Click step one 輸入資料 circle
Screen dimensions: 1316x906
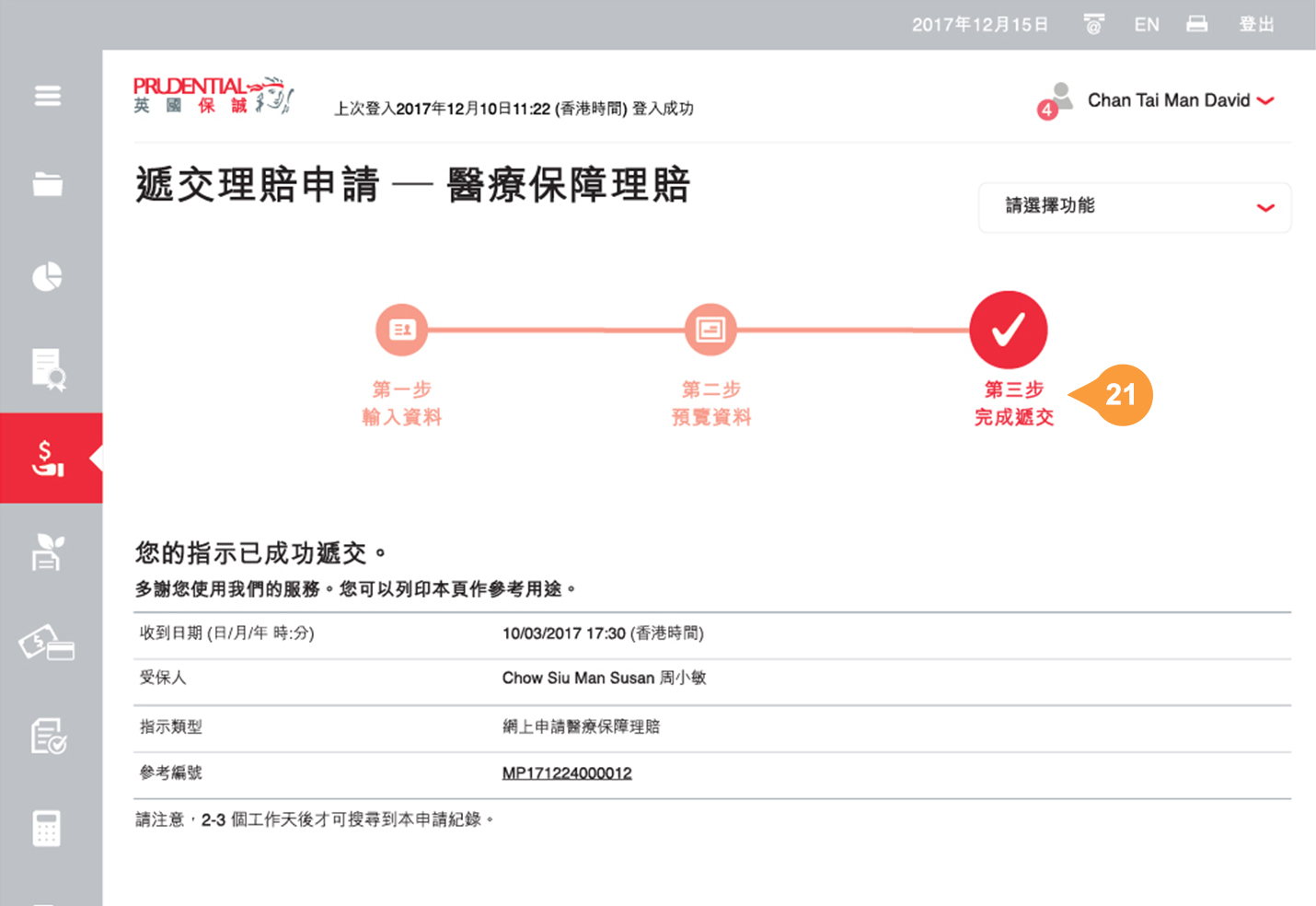click(x=402, y=330)
